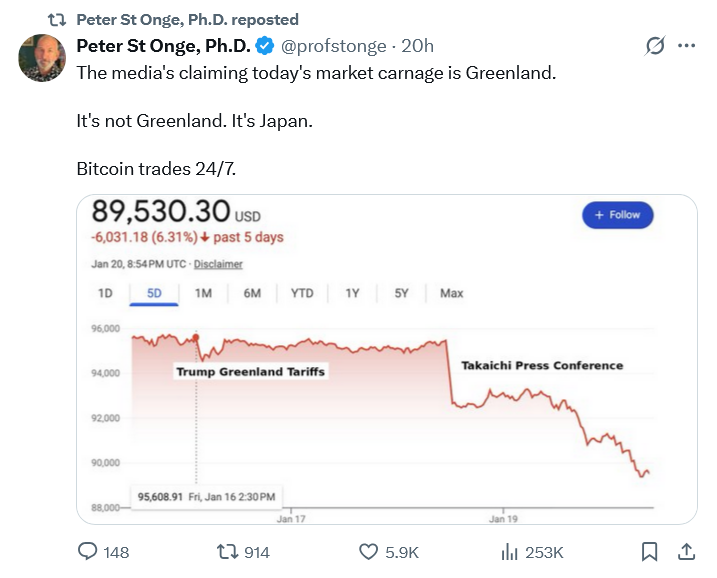717x578 pixels.
Task: Repost this tweet via retweet icon
Action: [230, 552]
